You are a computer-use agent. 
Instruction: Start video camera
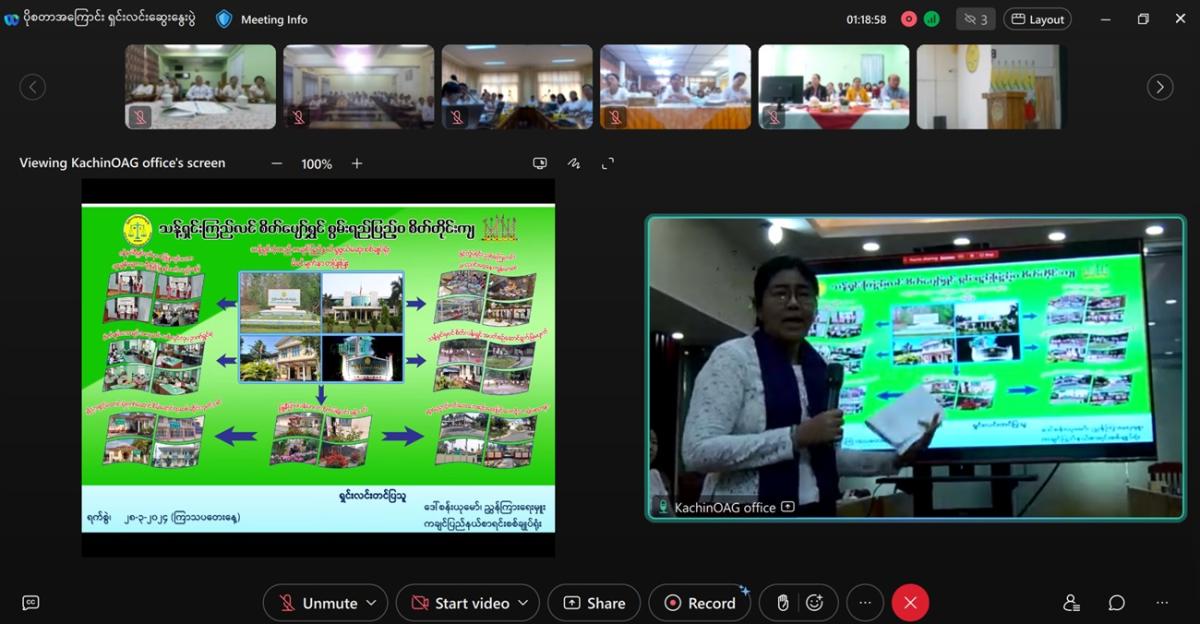[460, 603]
